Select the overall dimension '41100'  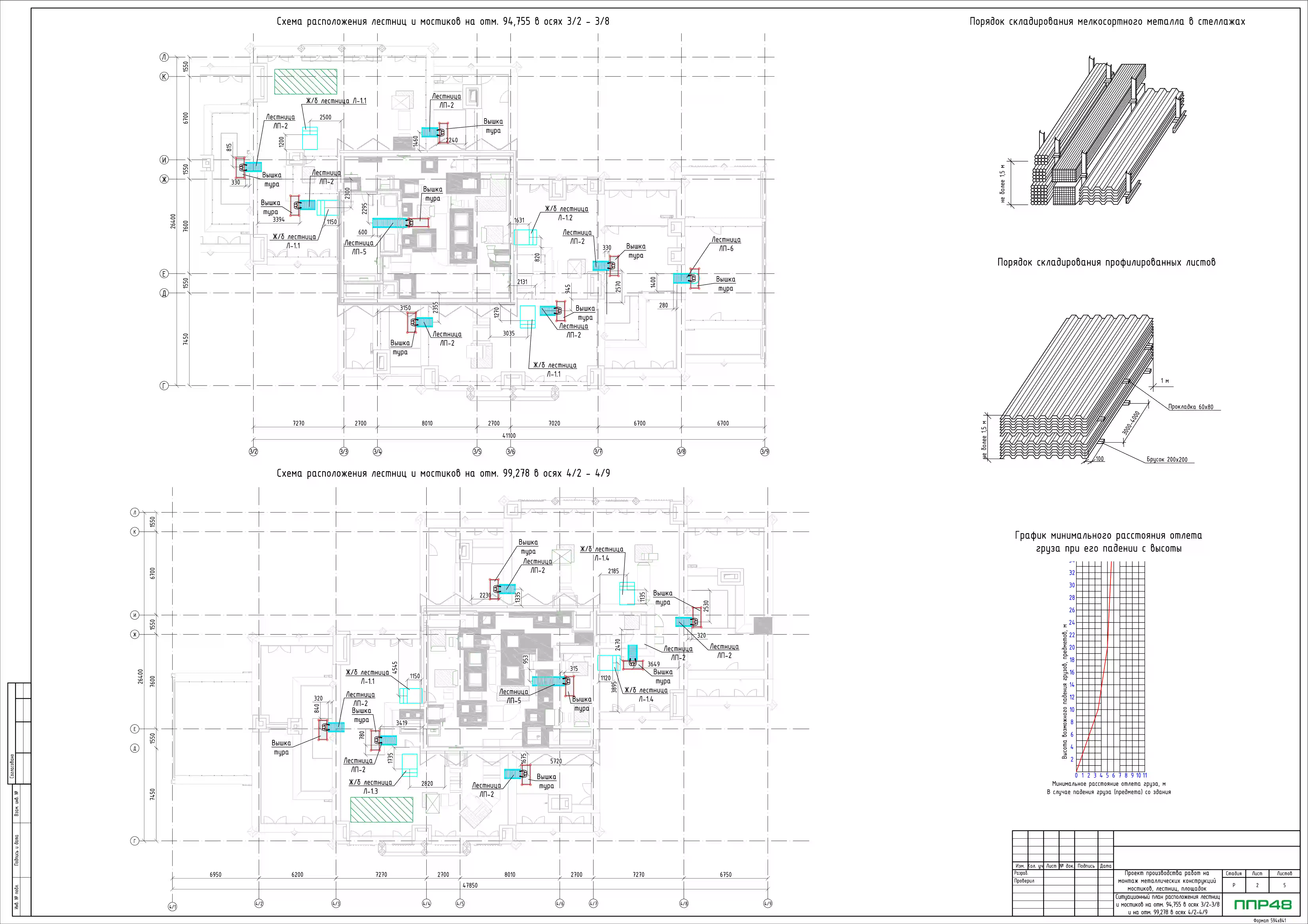point(509,436)
